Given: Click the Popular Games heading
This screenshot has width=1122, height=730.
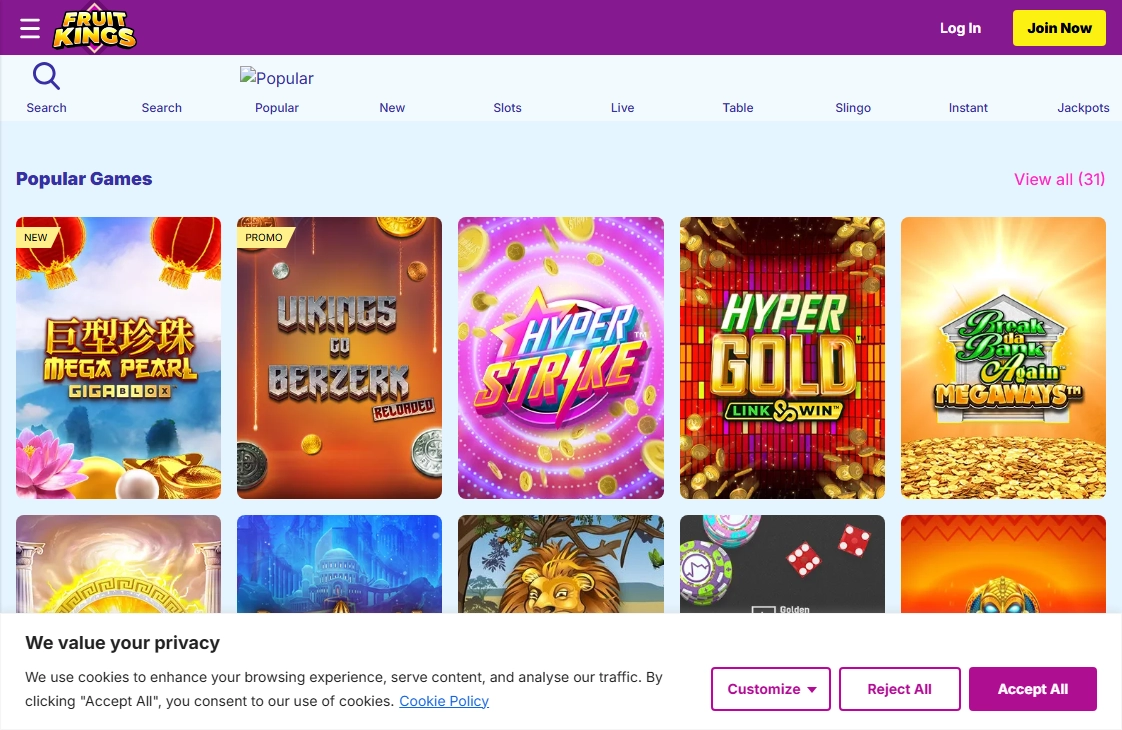Looking at the screenshot, I should tap(84, 179).
